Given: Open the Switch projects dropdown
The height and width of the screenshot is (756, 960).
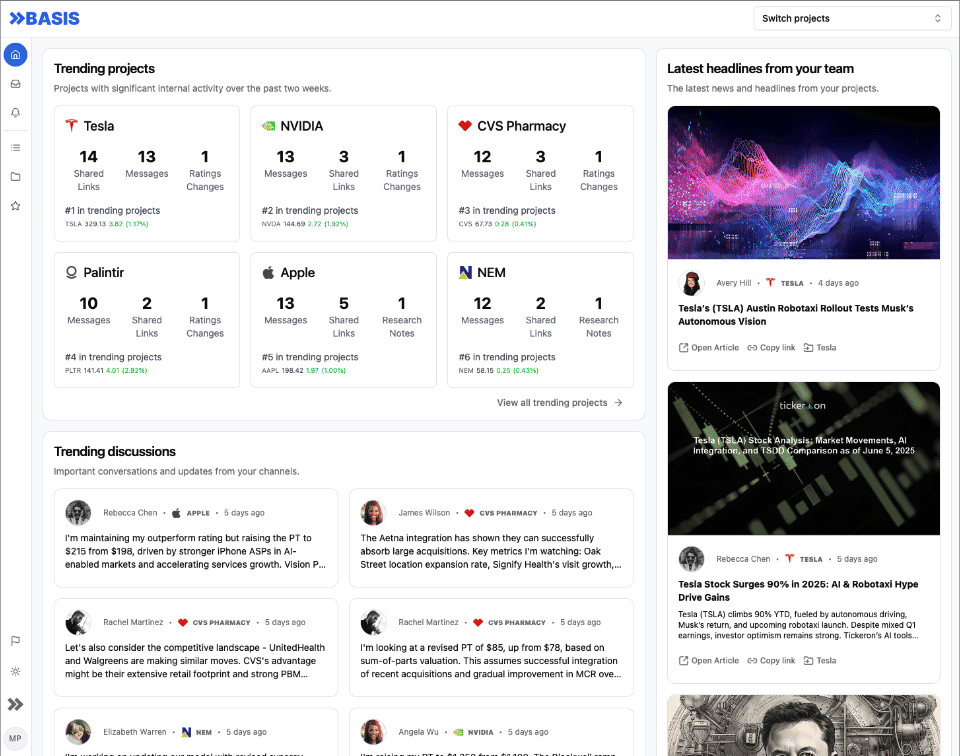Looking at the screenshot, I should point(852,18).
